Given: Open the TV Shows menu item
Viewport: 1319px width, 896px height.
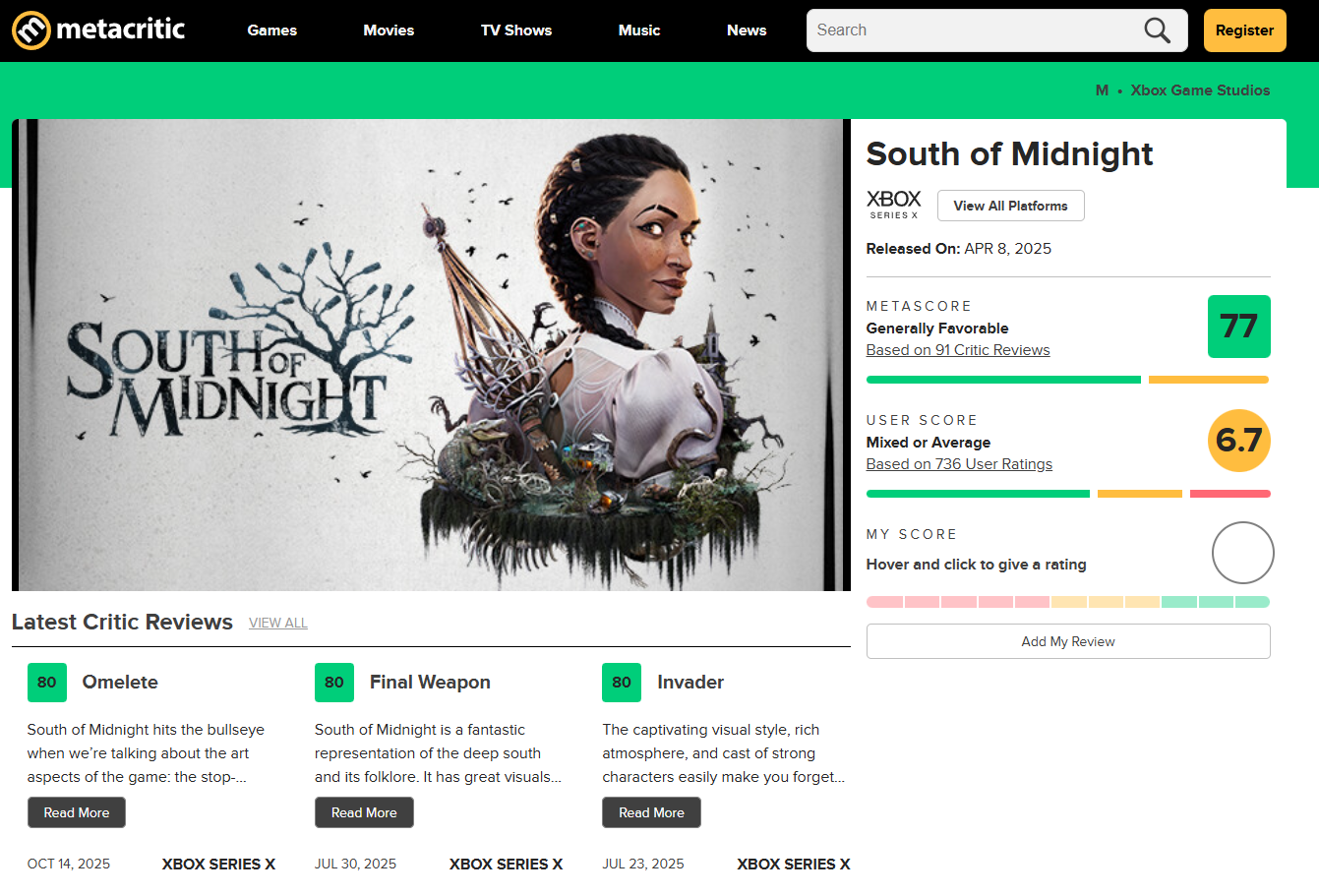Looking at the screenshot, I should click(x=515, y=30).
